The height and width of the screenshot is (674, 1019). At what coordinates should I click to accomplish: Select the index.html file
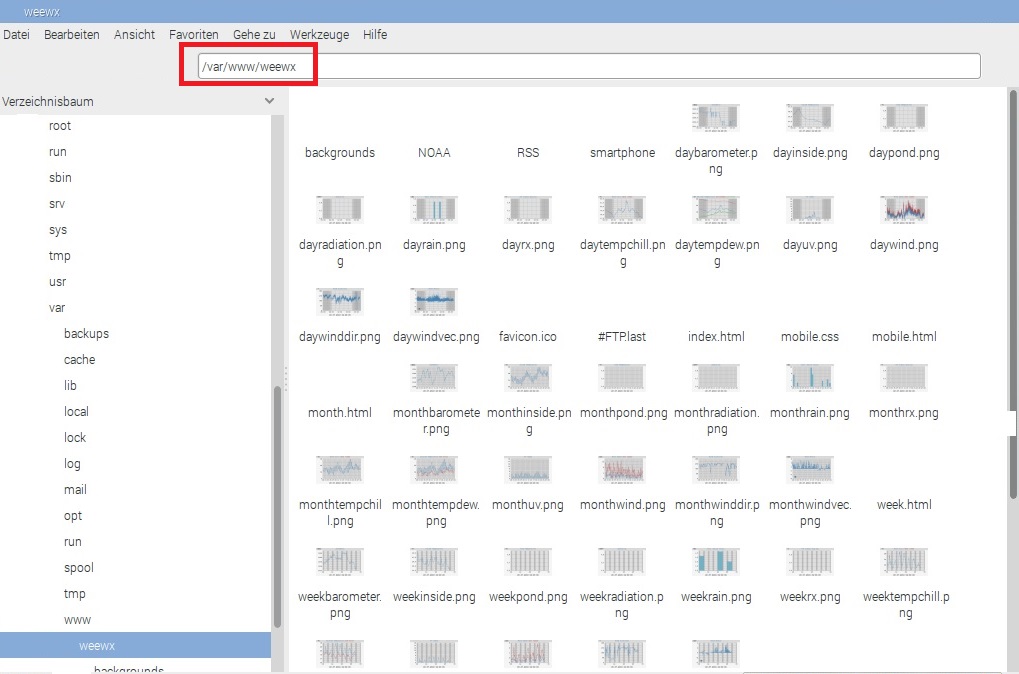pyautogui.click(x=716, y=337)
